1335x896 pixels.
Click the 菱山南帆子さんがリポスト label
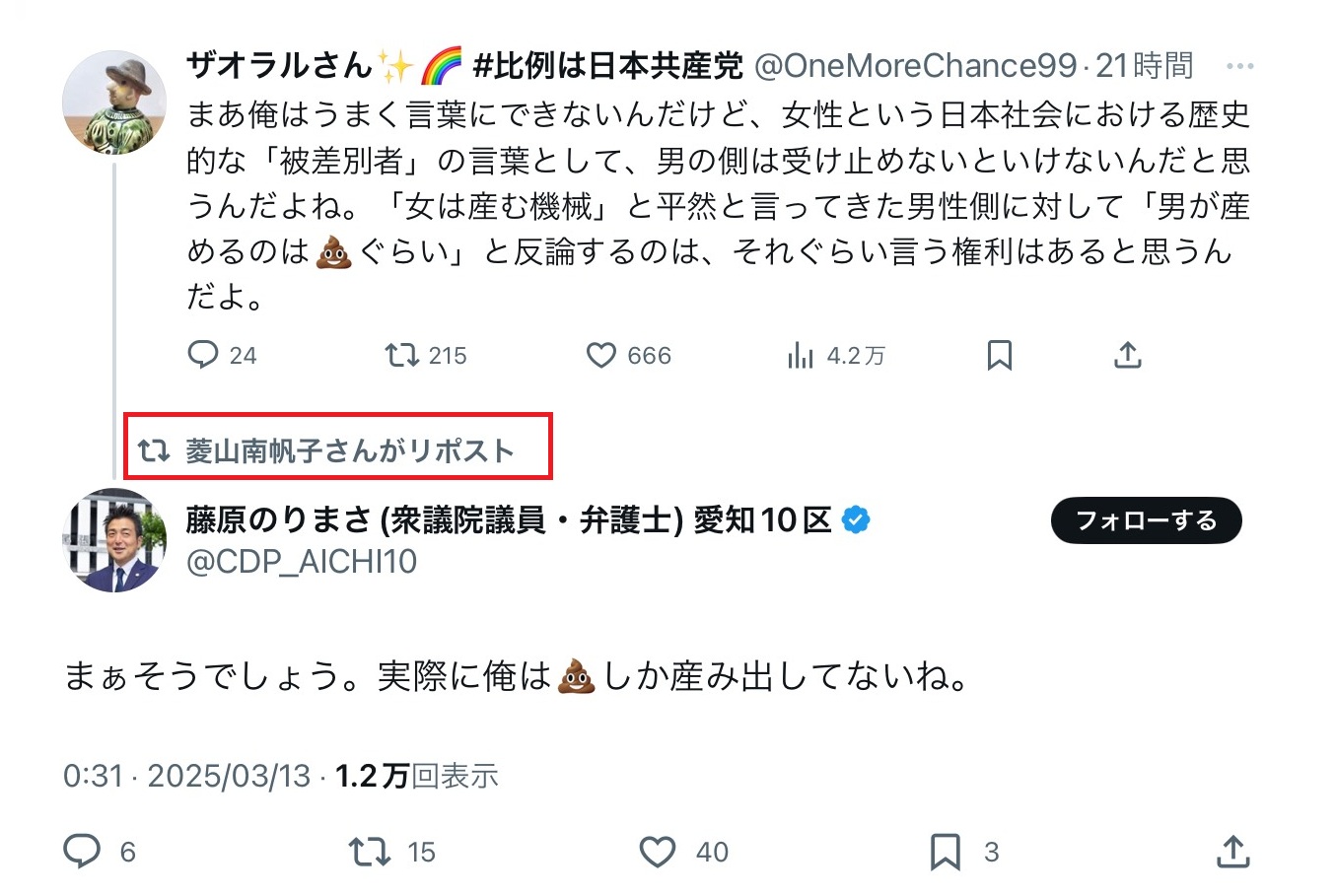pyautogui.click(x=349, y=451)
